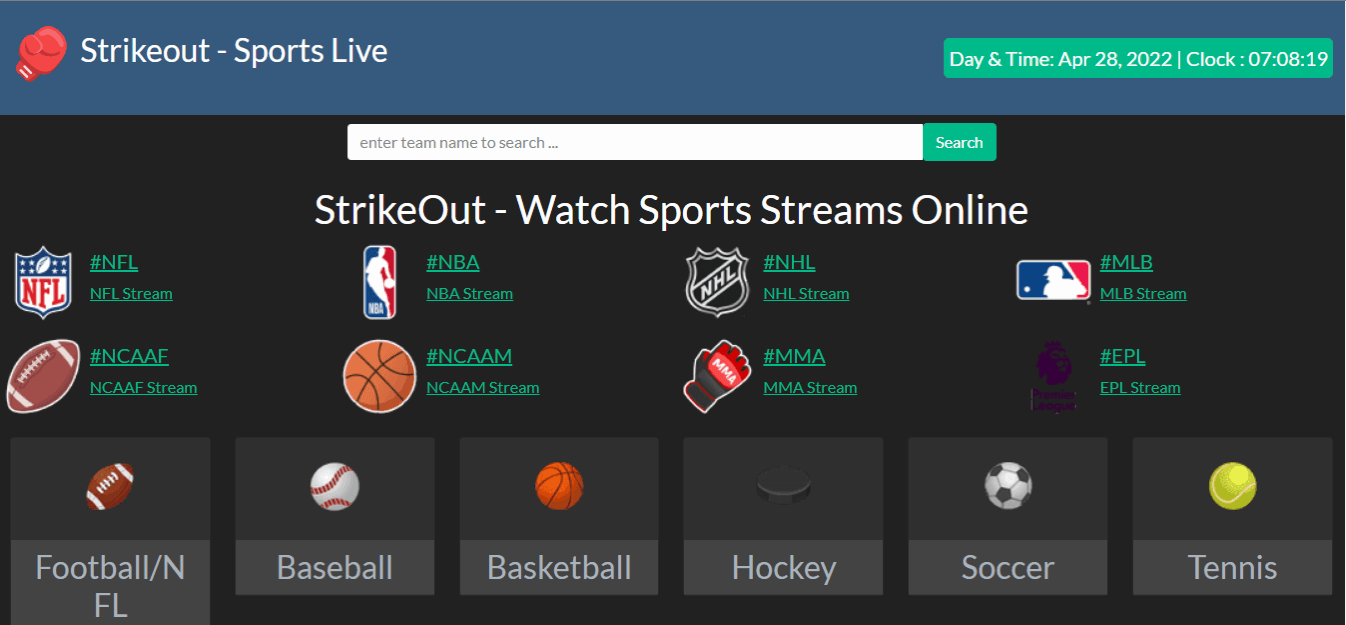Focus the team name search field

pyautogui.click(x=635, y=142)
